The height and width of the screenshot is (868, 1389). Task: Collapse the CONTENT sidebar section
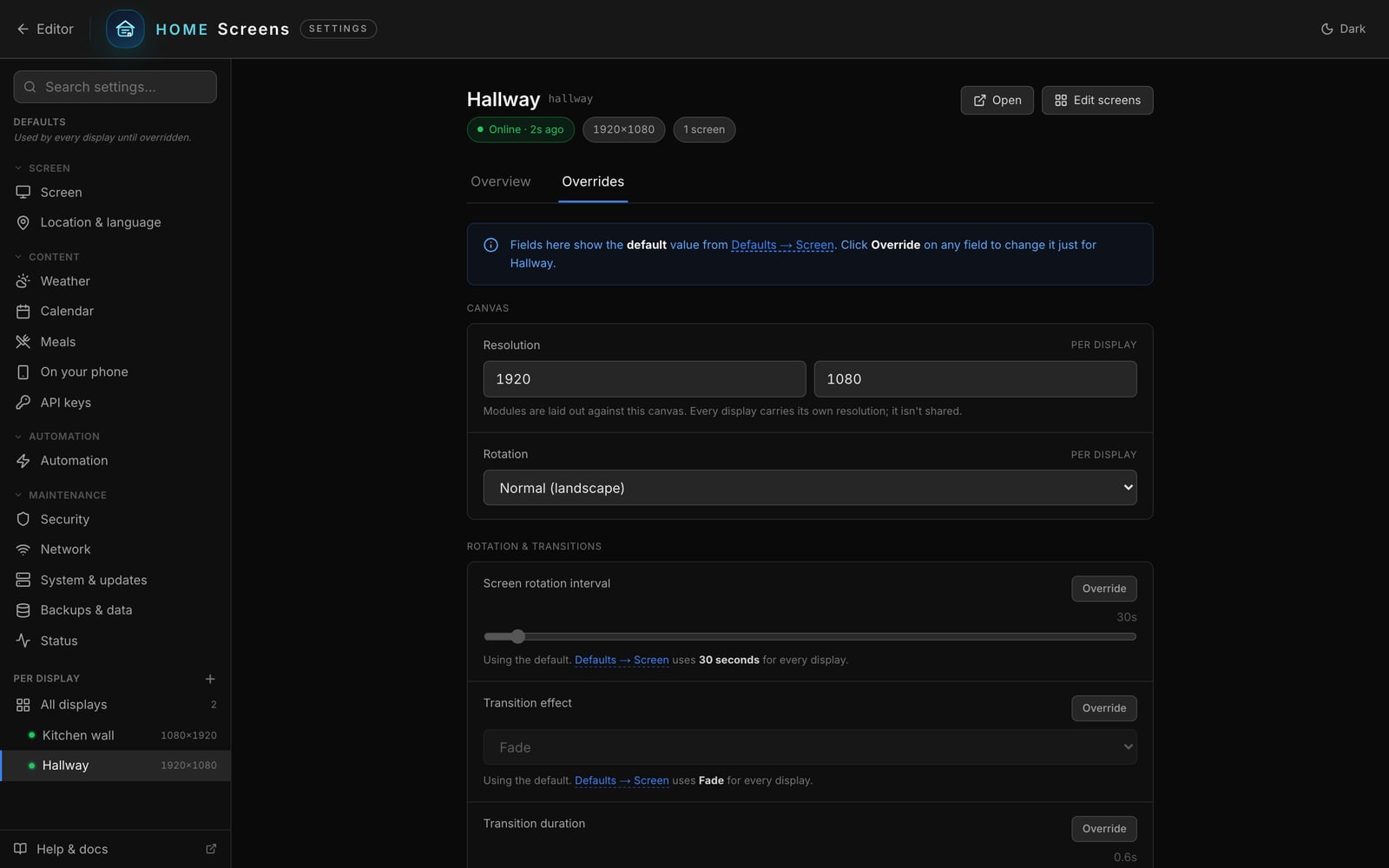pos(46,257)
